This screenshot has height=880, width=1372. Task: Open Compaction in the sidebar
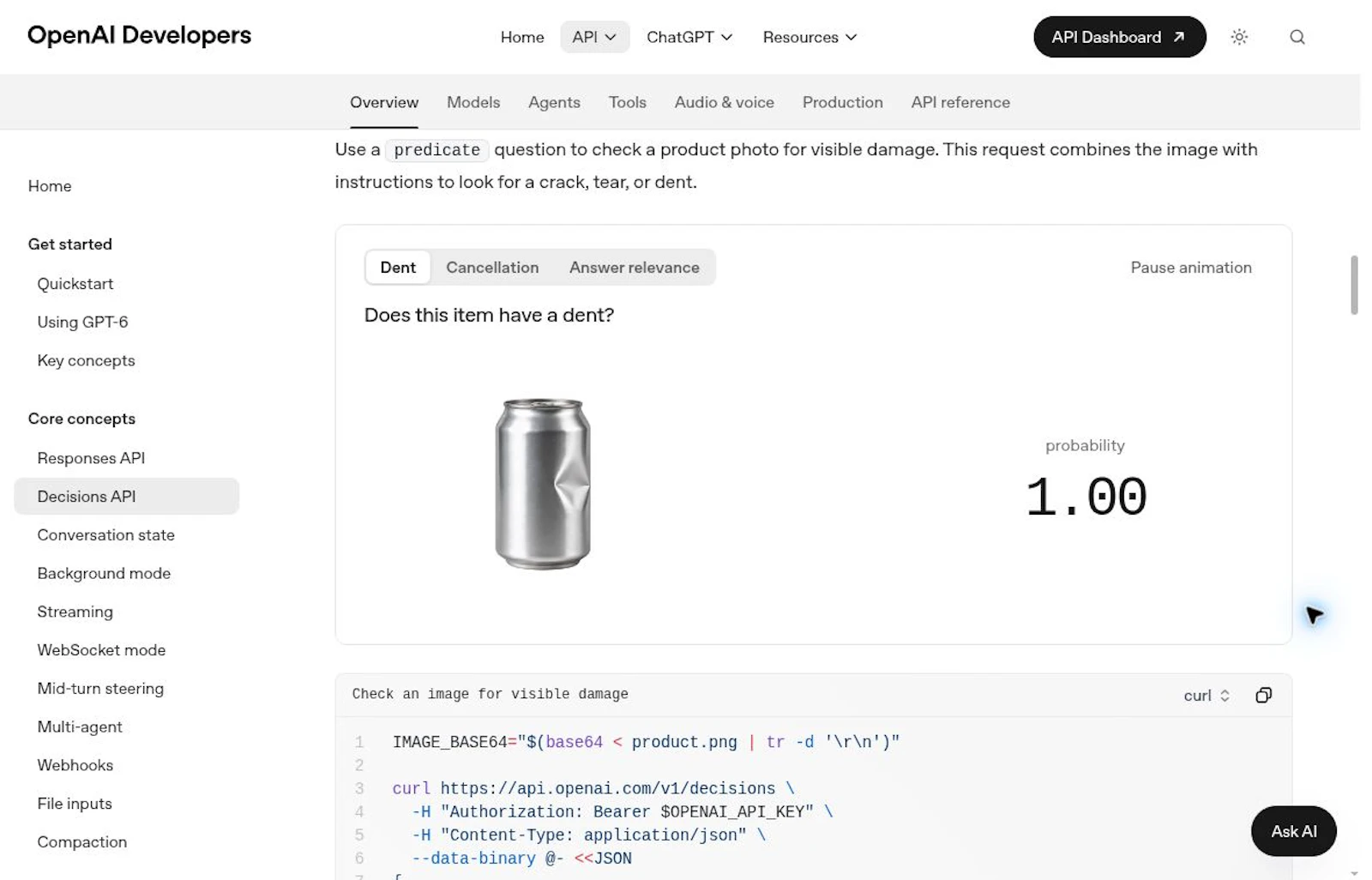(x=81, y=842)
